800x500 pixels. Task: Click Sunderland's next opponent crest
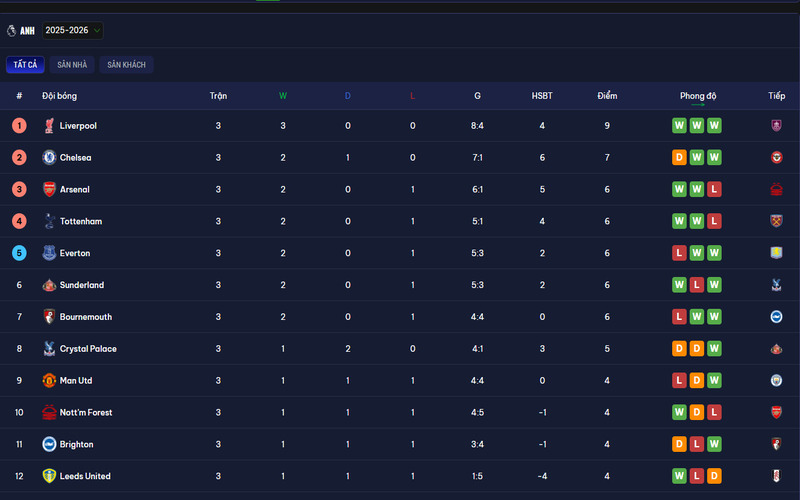(x=776, y=285)
